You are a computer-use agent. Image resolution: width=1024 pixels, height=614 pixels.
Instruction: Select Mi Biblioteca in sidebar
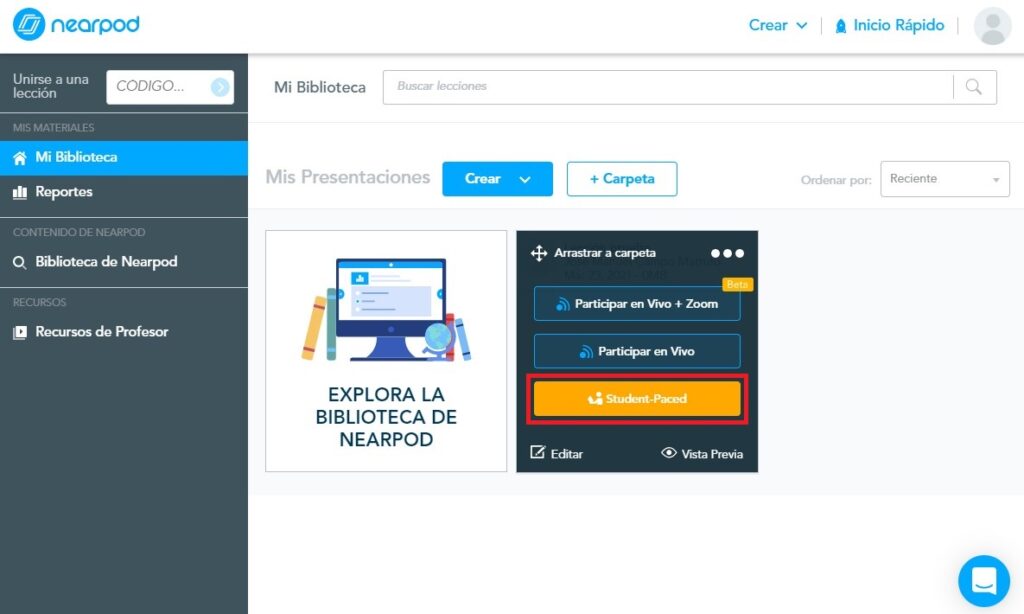tap(76, 157)
